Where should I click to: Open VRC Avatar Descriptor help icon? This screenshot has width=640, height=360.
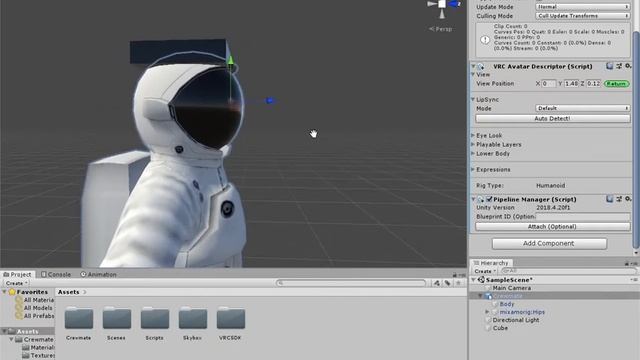click(609, 66)
